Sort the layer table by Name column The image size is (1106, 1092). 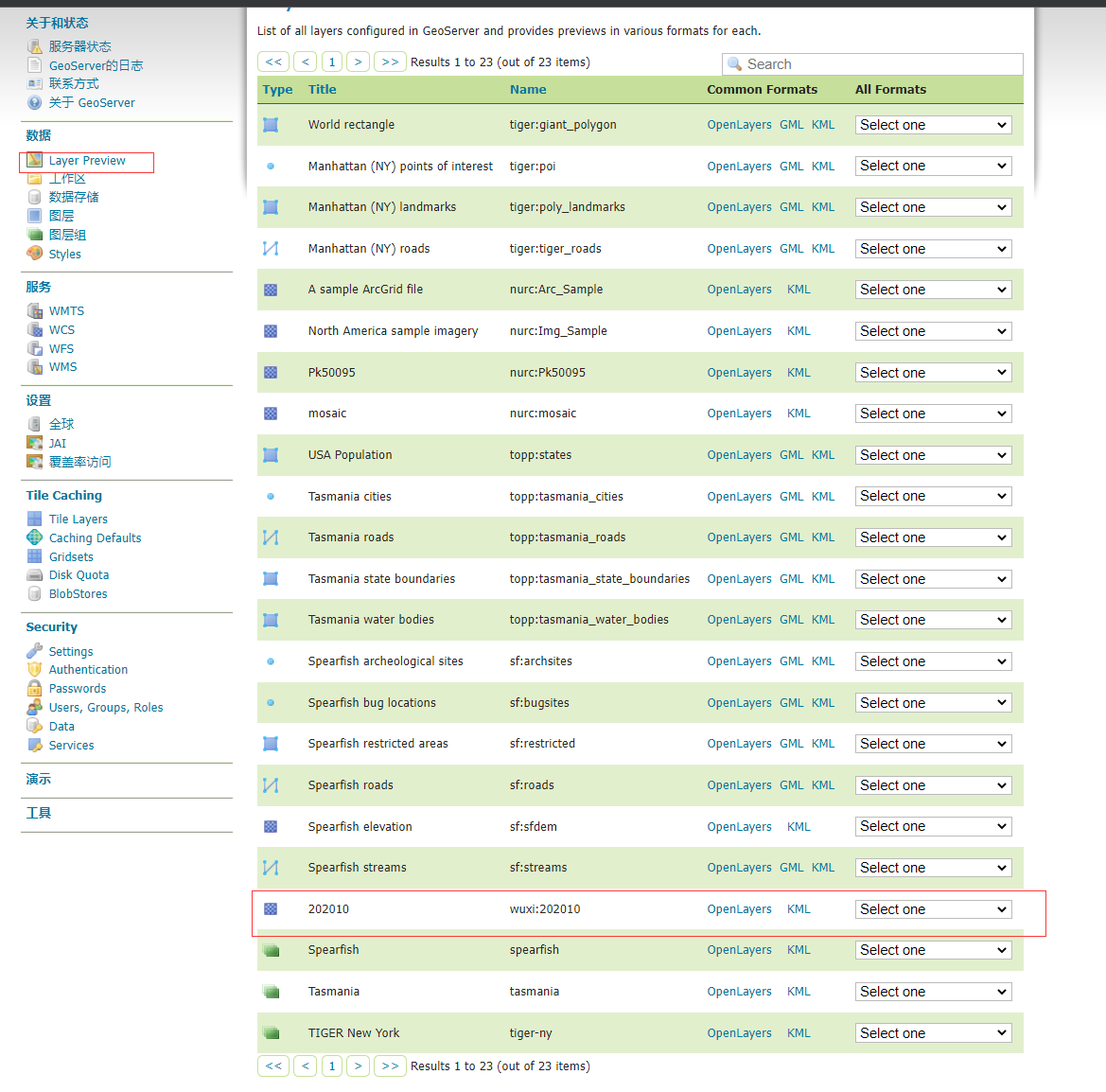528,90
